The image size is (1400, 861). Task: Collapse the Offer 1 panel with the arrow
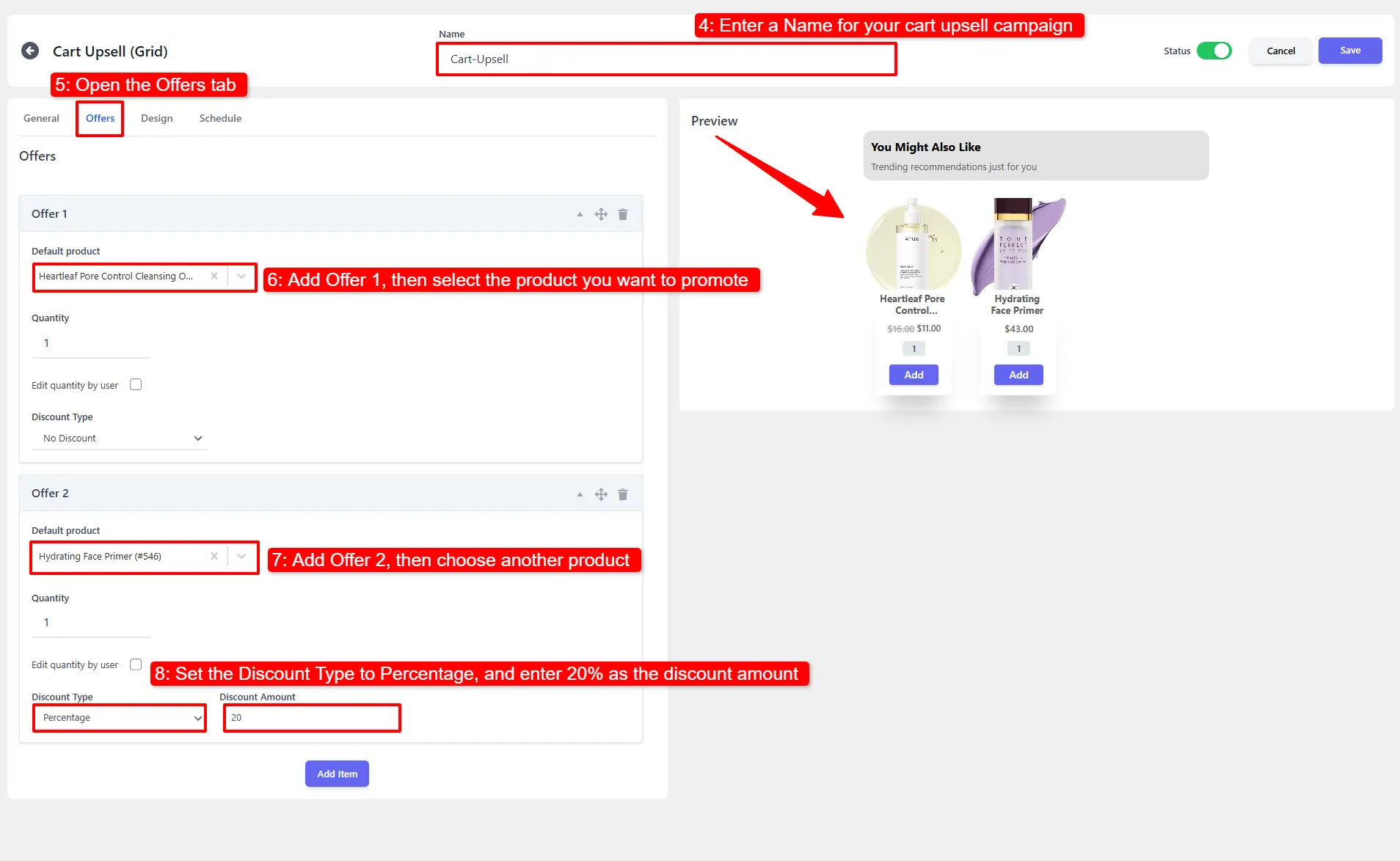point(580,214)
